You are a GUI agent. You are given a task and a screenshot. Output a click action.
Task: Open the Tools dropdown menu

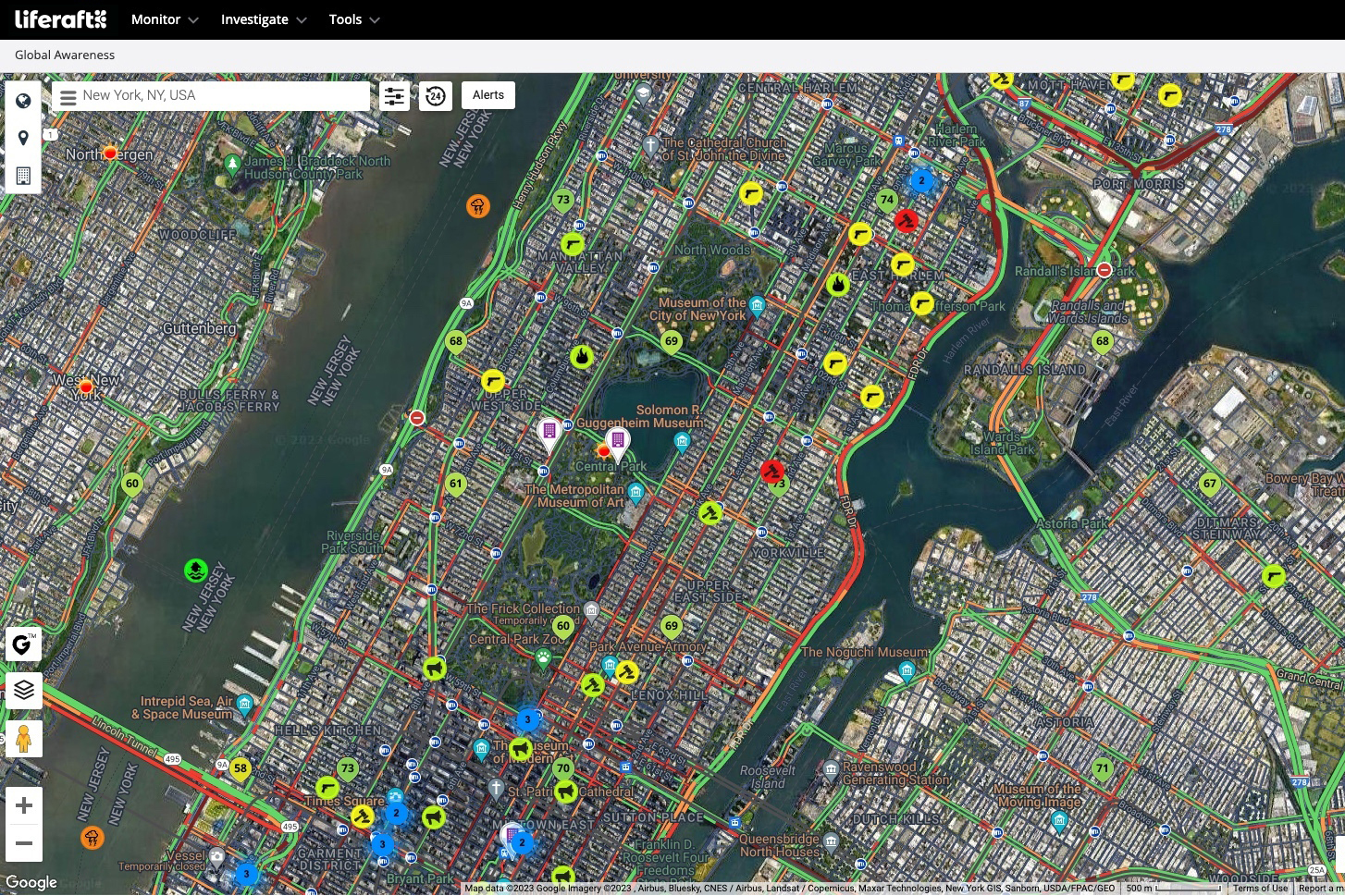coord(354,19)
